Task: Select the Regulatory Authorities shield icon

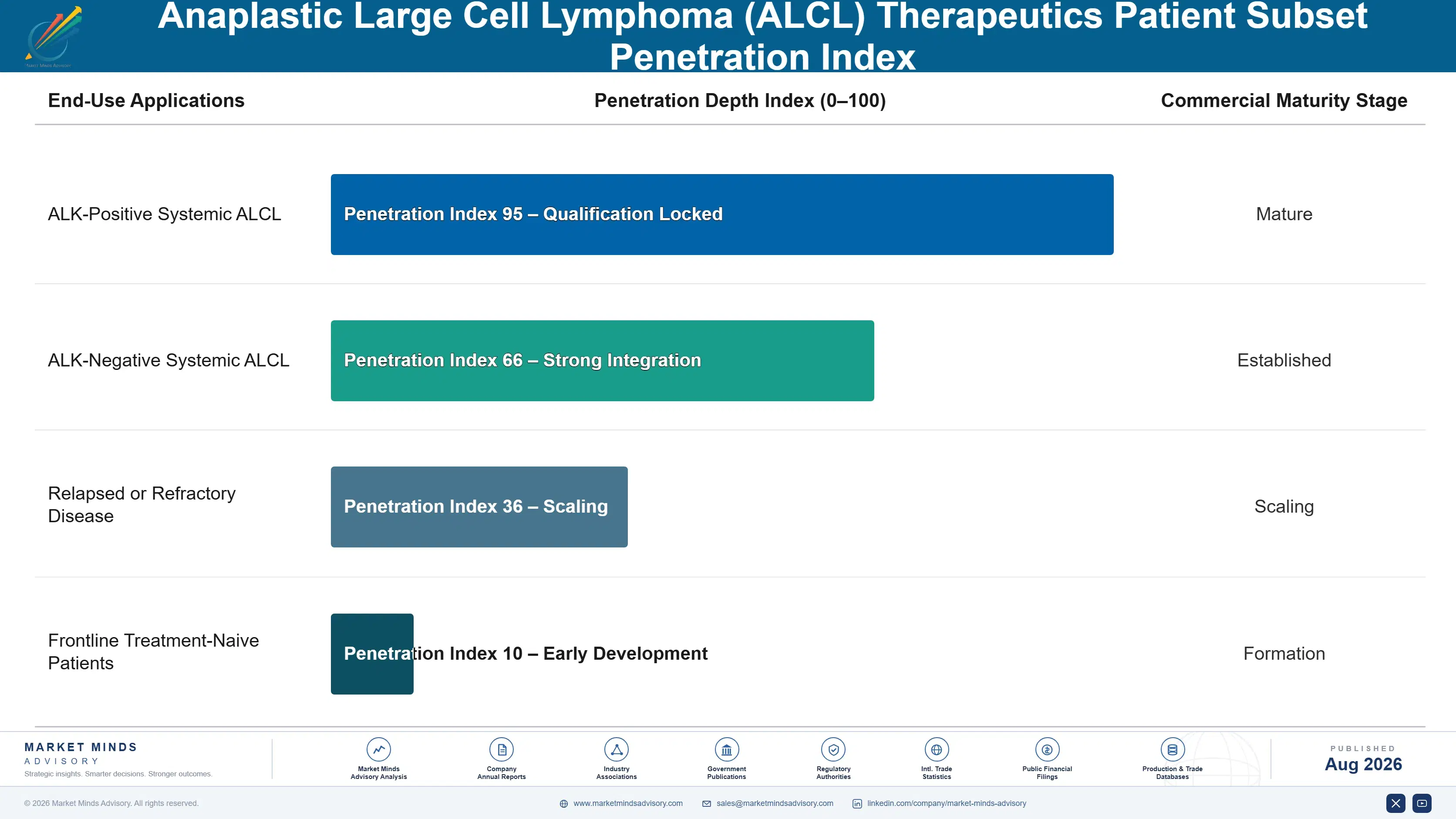Action: pos(833,749)
